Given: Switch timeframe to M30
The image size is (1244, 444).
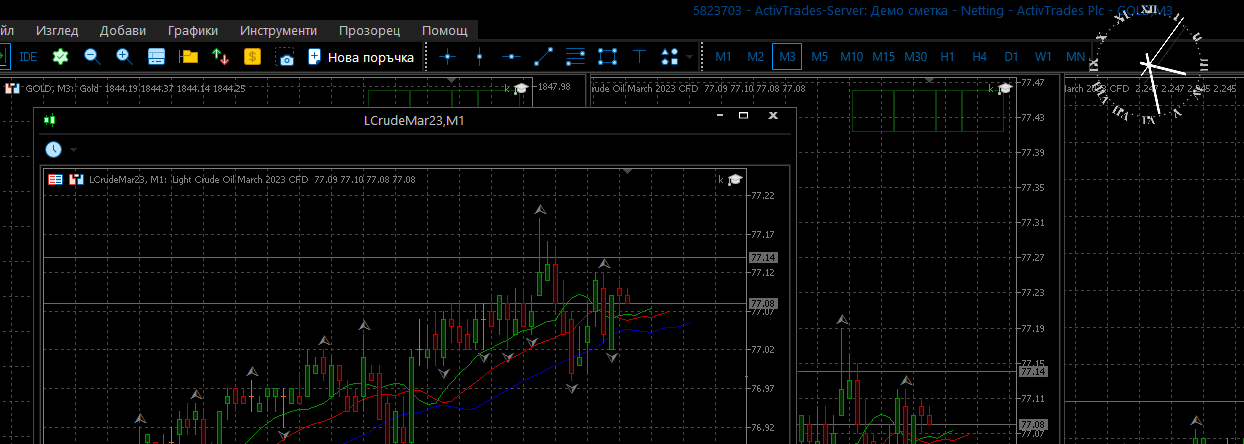Looking at the screenshot, I should (915, 57).
